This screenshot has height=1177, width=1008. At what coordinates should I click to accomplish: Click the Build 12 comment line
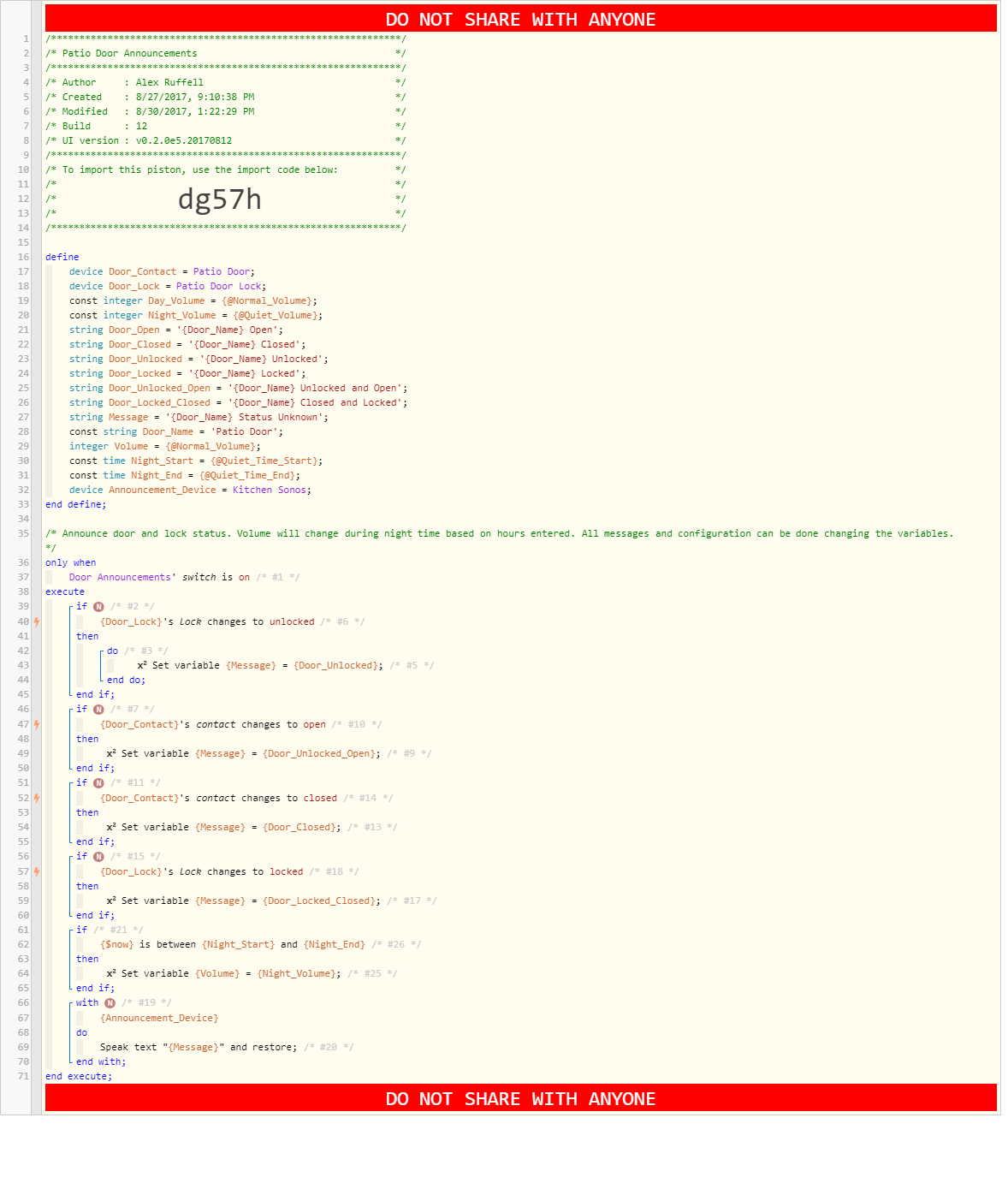tap(226, 126)
